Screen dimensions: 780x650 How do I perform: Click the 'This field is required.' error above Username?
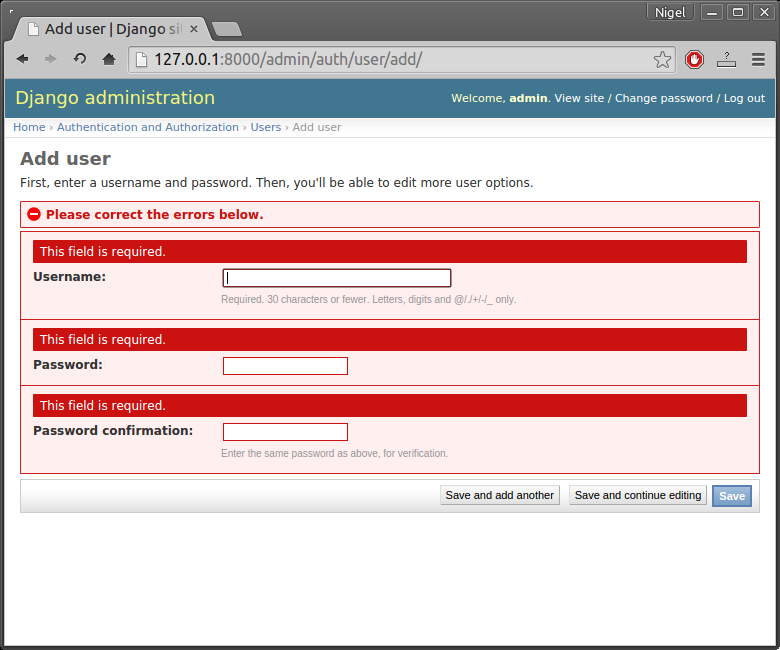(390, 252)
